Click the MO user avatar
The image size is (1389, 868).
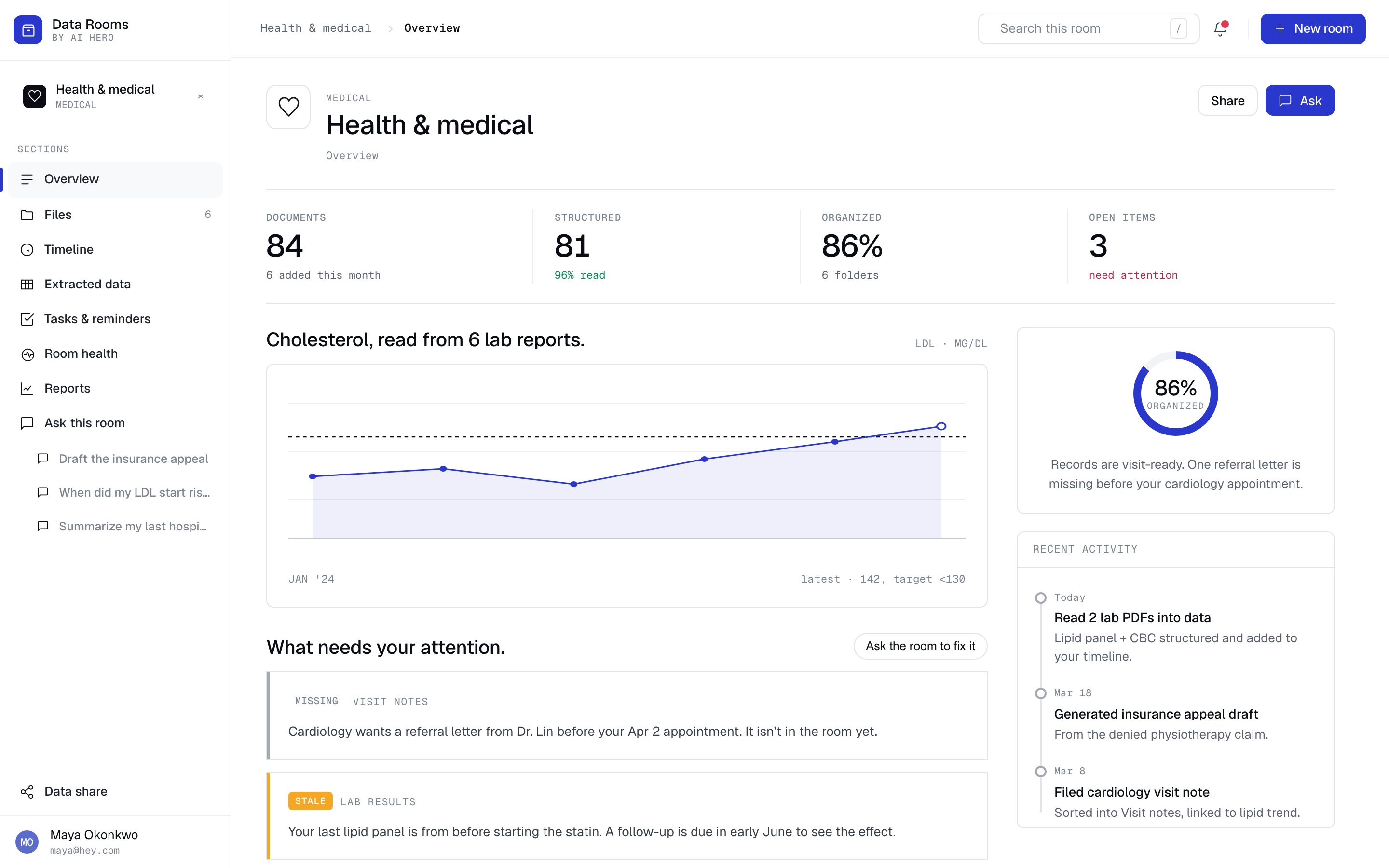[27, 842]
